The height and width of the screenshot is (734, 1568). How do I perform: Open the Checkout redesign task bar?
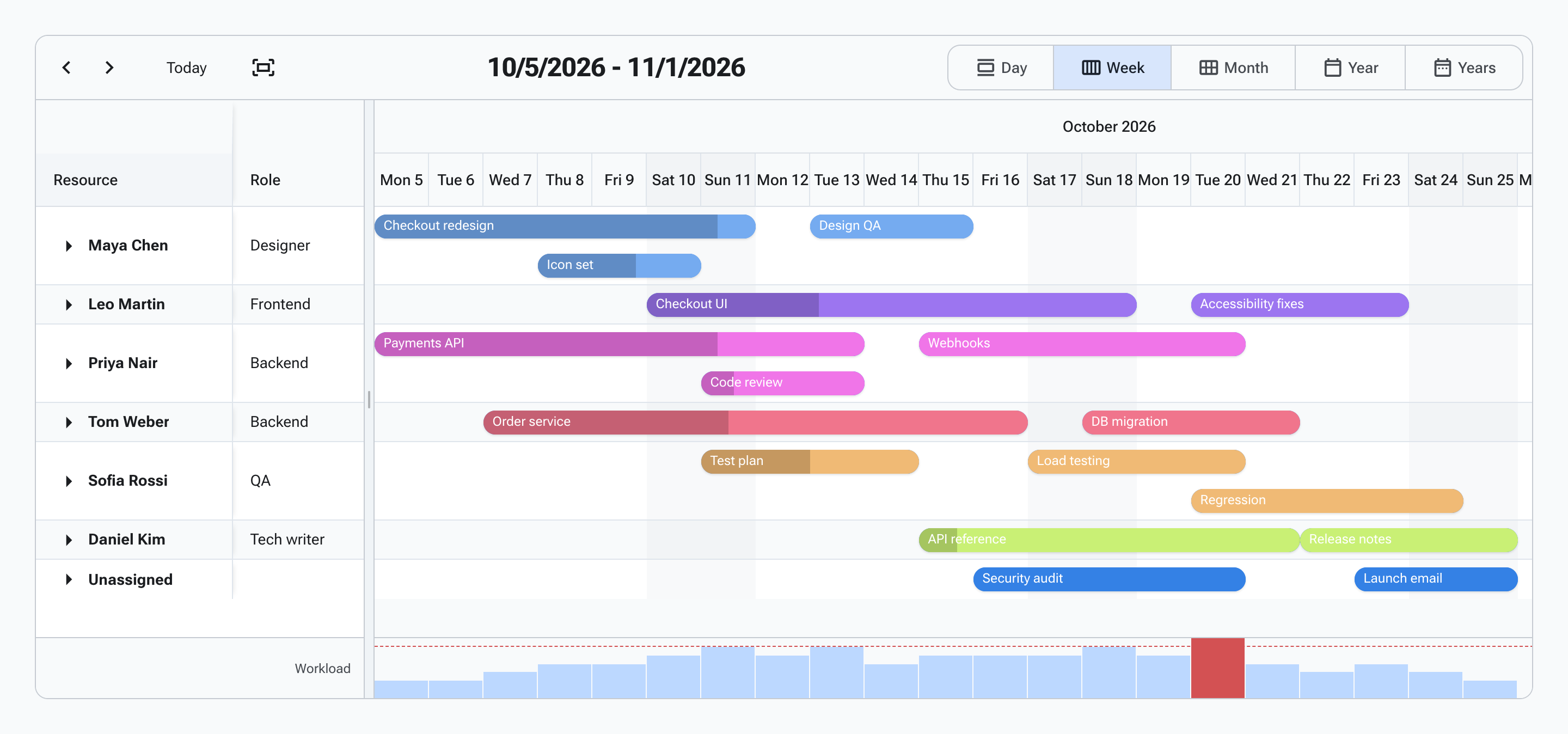tap(565, 226)
